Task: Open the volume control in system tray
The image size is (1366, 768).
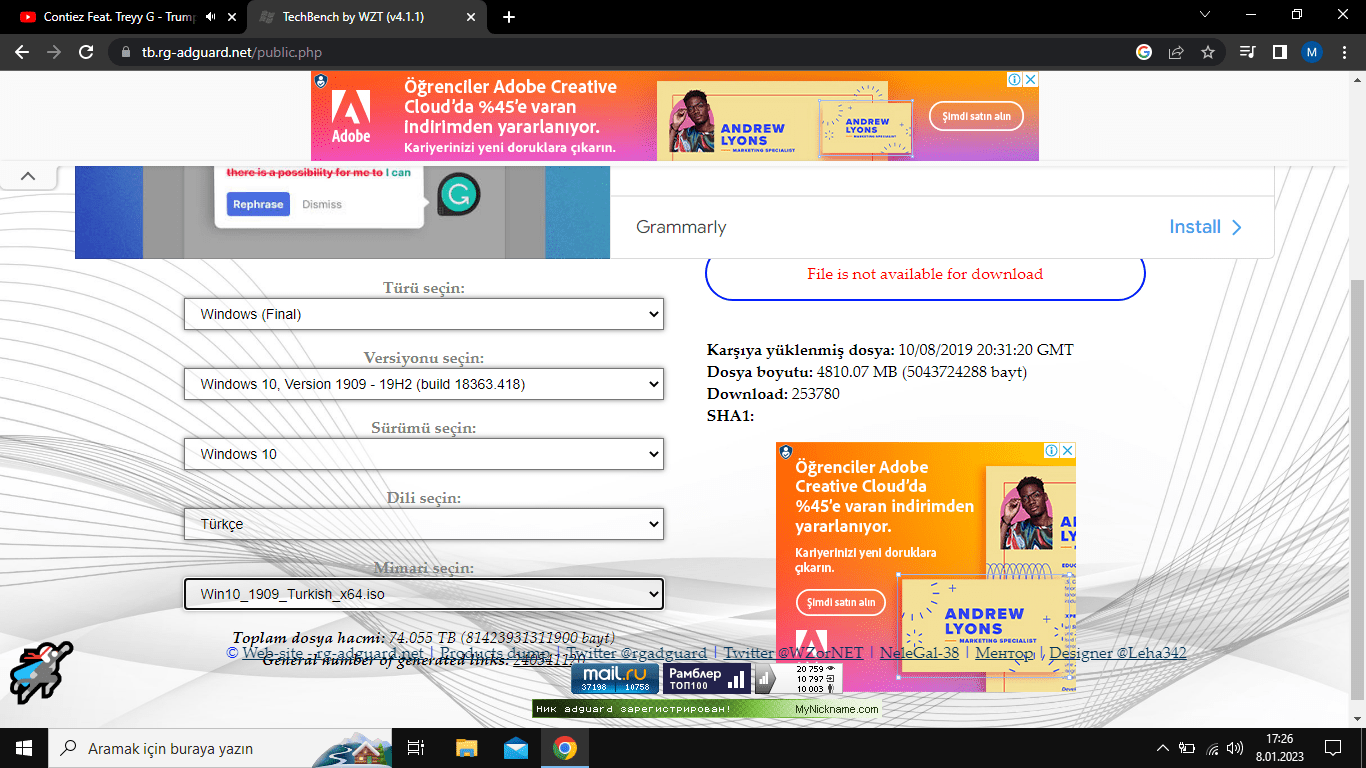Action: [1235, 748]
